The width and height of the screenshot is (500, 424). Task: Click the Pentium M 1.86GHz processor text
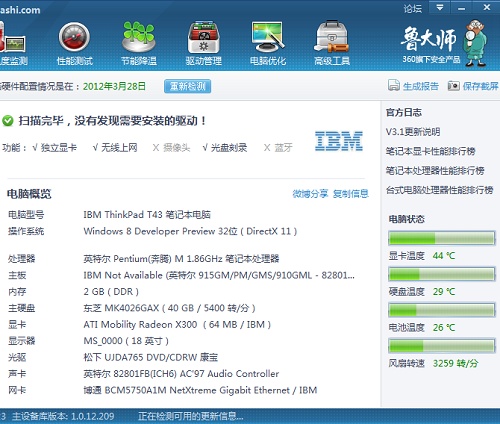coord(181,259)
